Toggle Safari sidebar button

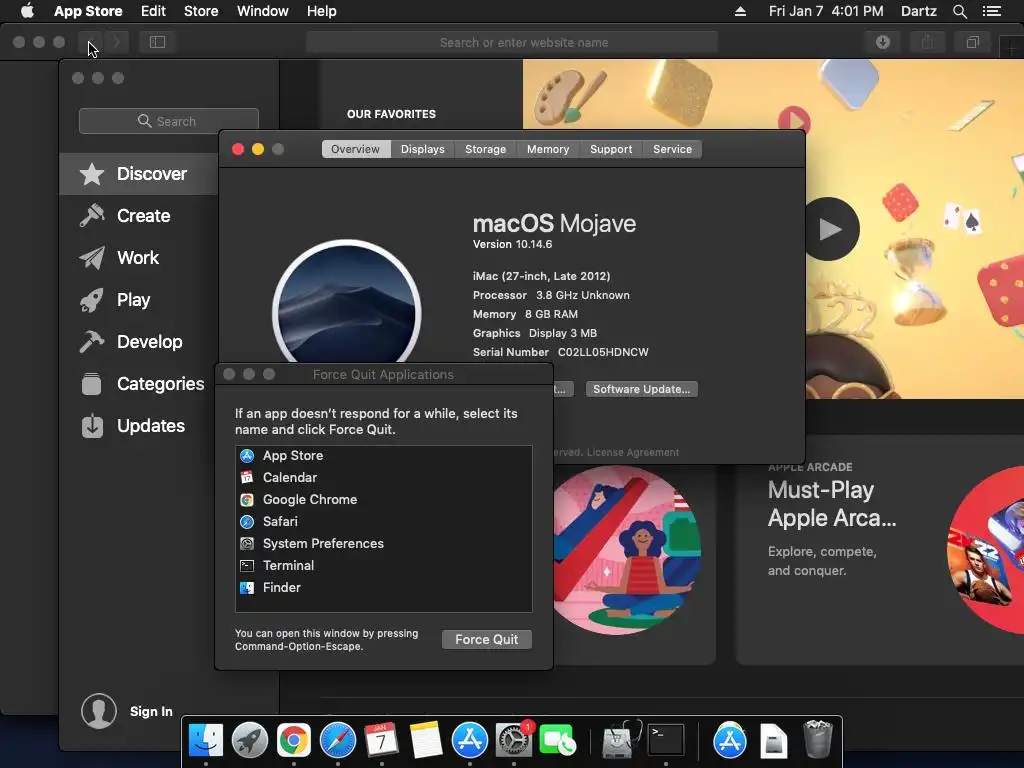point(157,42)
